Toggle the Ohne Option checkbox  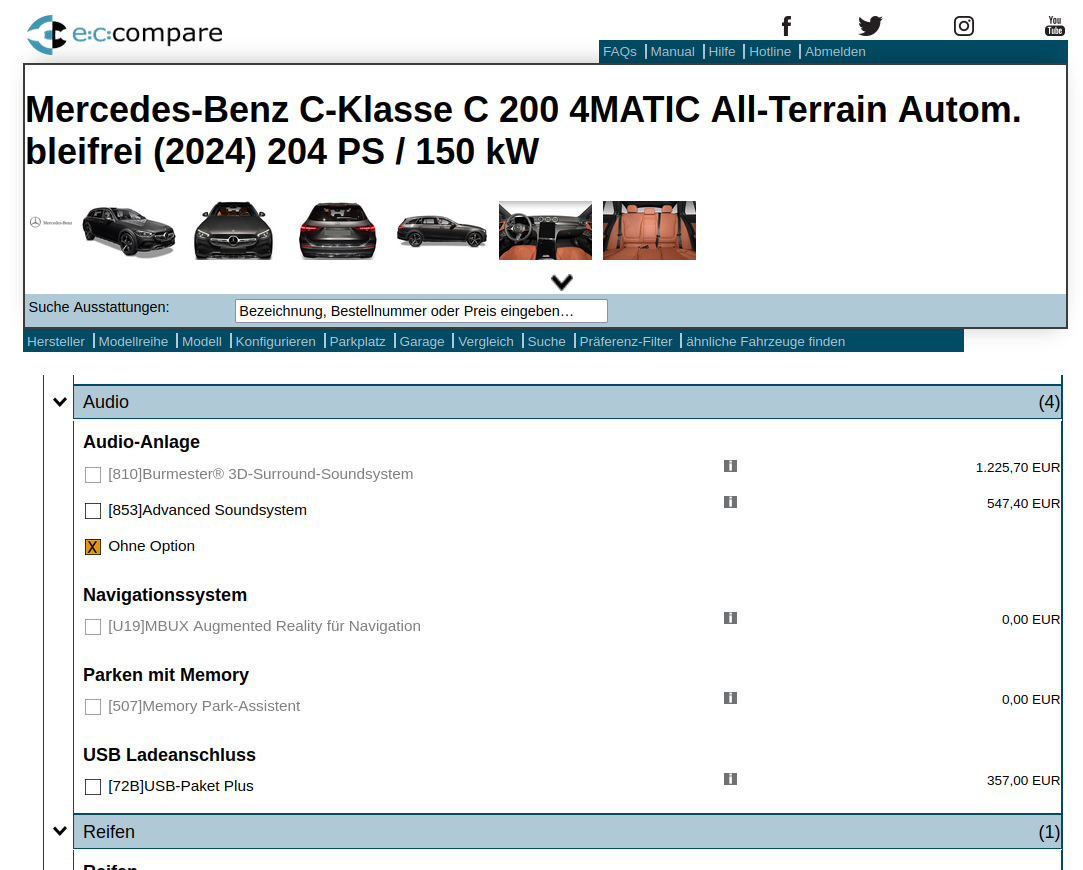93,547
